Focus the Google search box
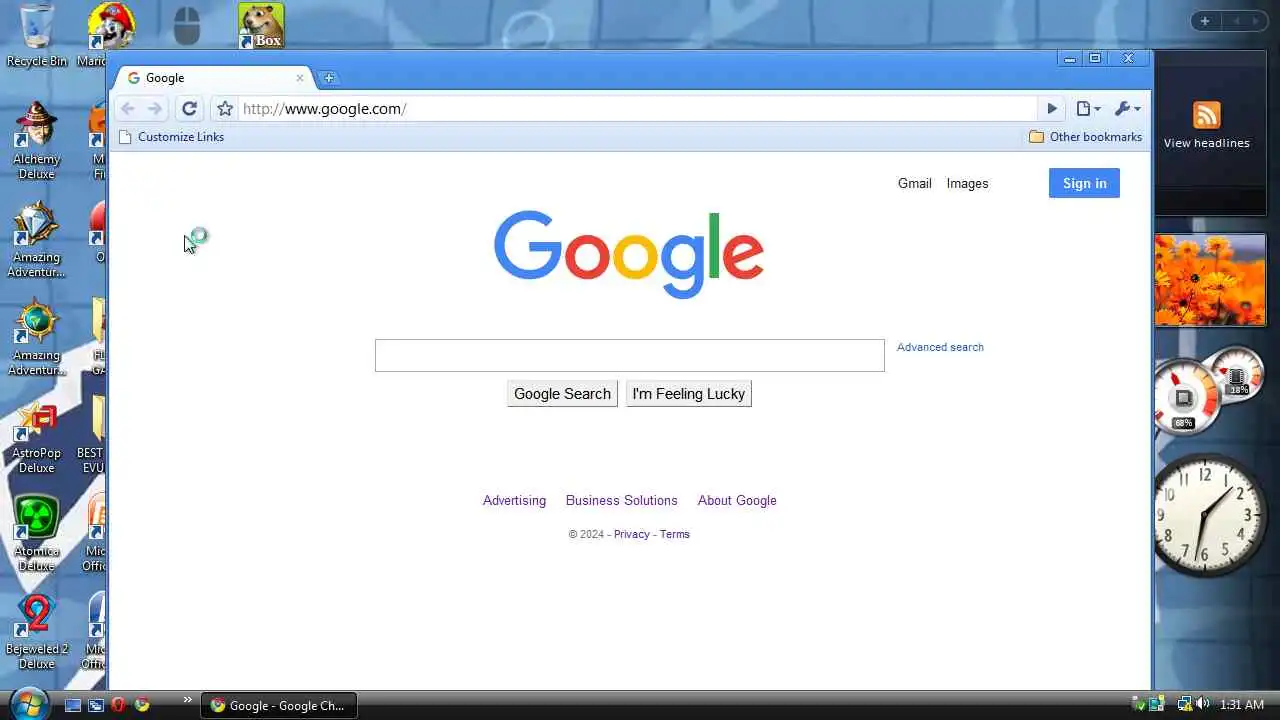 (x=630, y=355)
